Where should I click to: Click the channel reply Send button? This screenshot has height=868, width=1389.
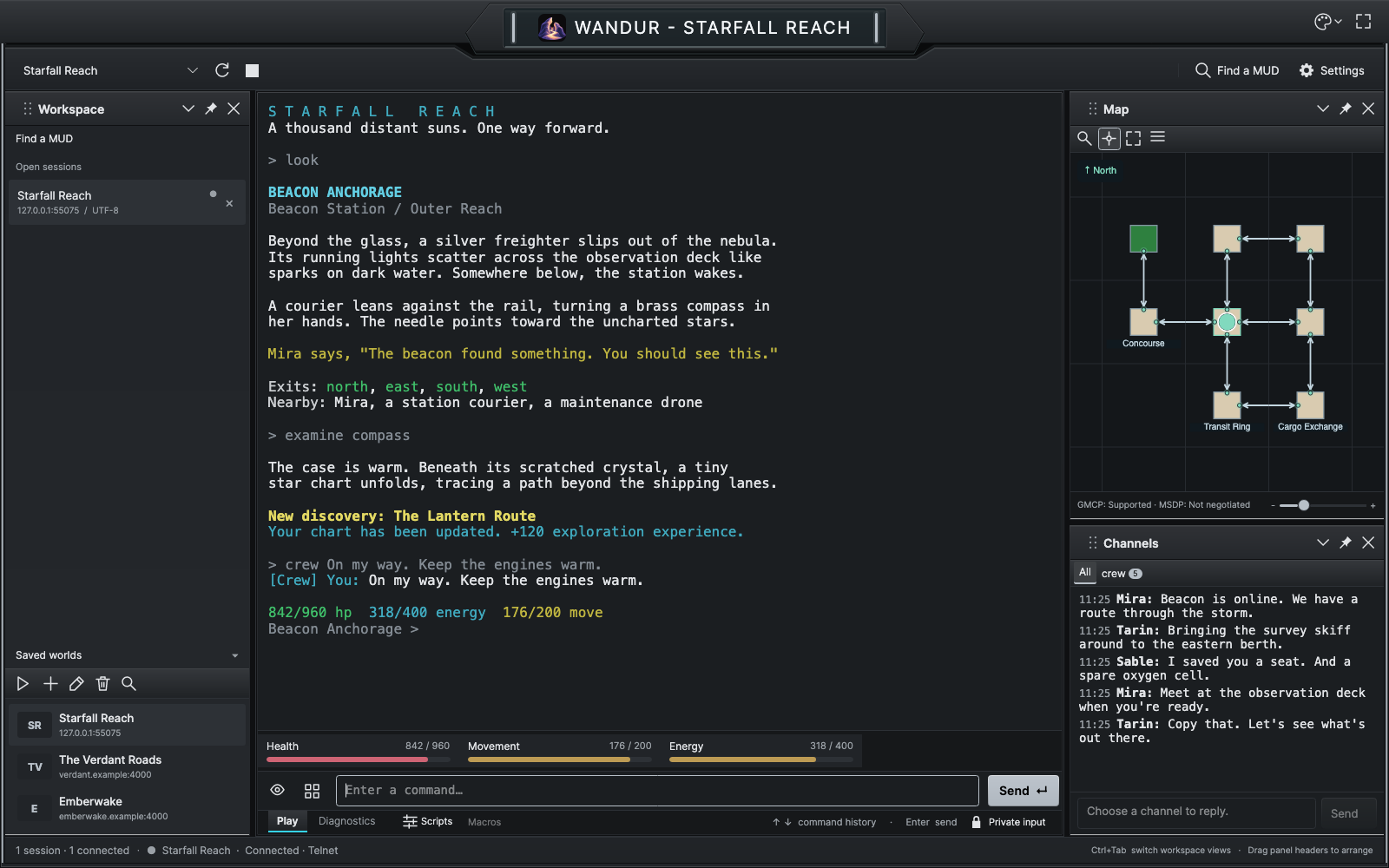(1344, 813)
